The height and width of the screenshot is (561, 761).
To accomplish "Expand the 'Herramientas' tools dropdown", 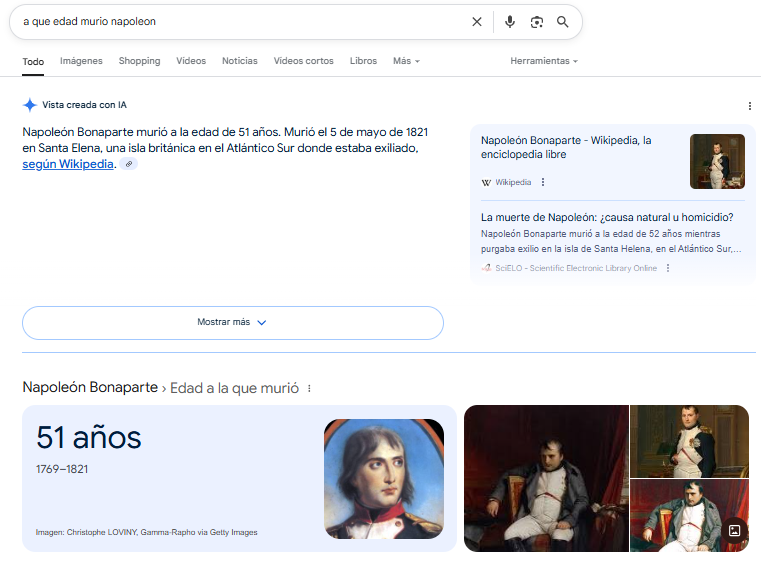I will click(544, 61).
